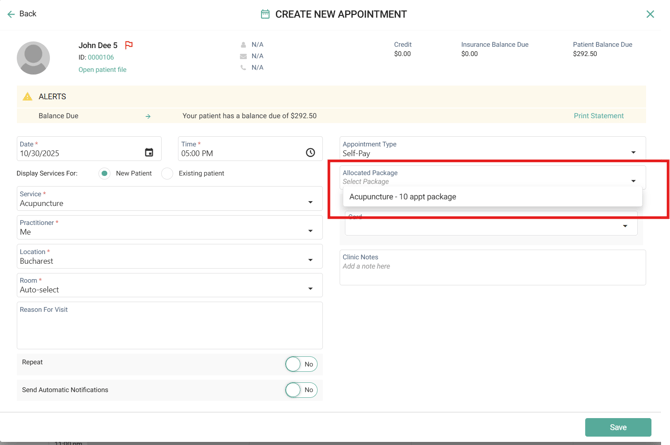Viewport: 670px width, 445px height.
Task: Choose Acupuncture - 10 appt package option
Action: point(403,197)
